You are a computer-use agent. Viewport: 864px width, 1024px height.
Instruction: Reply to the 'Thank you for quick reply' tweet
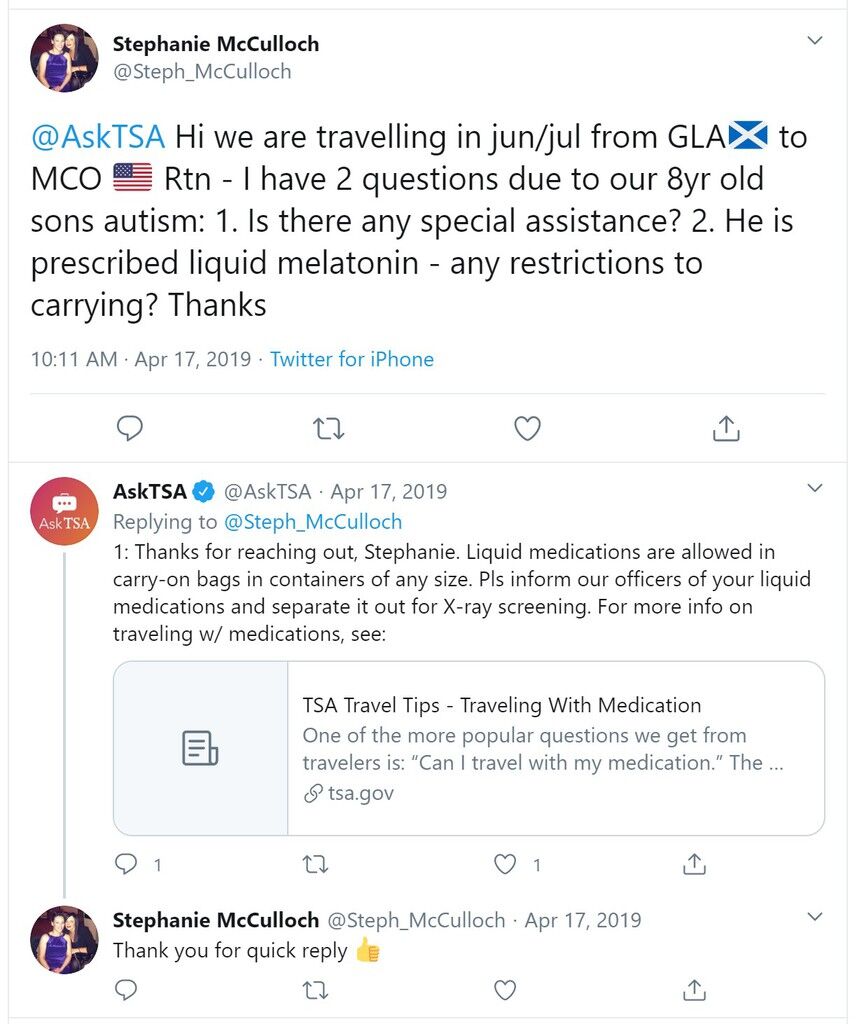pyautogui.click(x=125, y=990)
